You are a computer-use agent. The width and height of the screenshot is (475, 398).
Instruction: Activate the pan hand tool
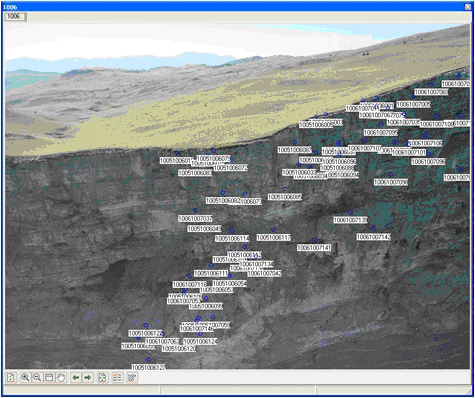point(61,378)
